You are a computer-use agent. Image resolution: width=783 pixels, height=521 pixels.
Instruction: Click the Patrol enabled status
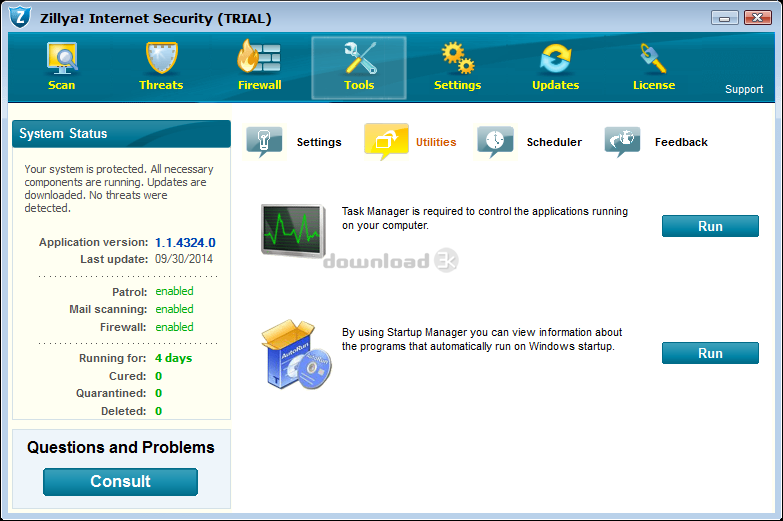point(174,291)
